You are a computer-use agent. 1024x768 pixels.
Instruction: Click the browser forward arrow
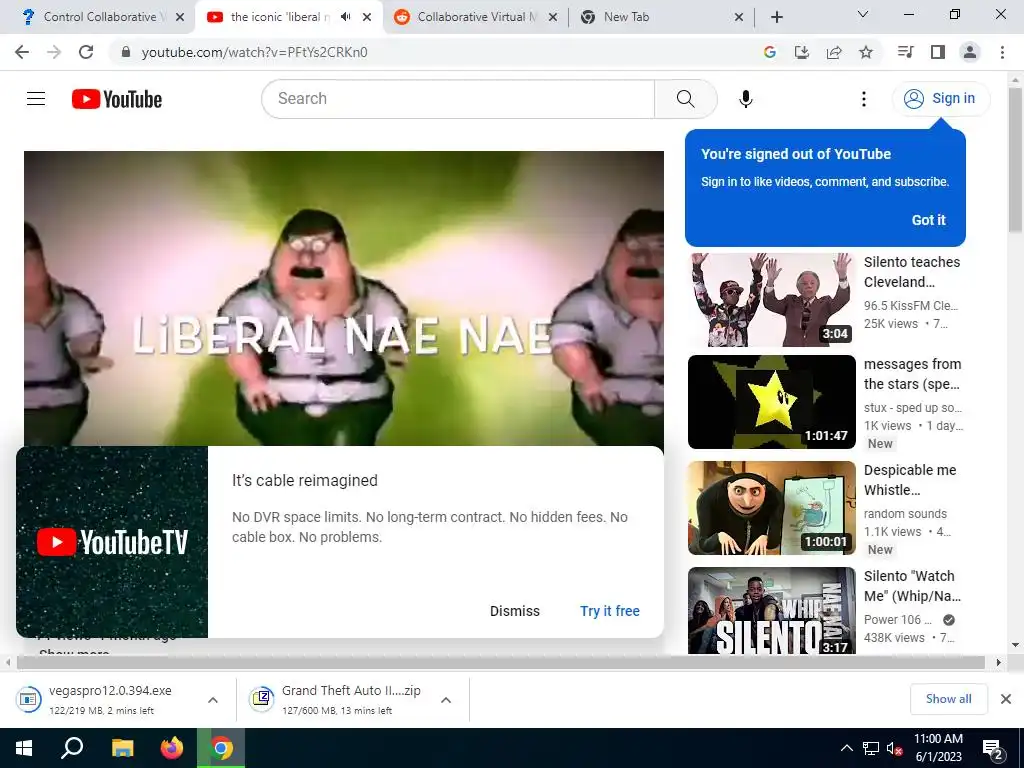tap(54, 52)
